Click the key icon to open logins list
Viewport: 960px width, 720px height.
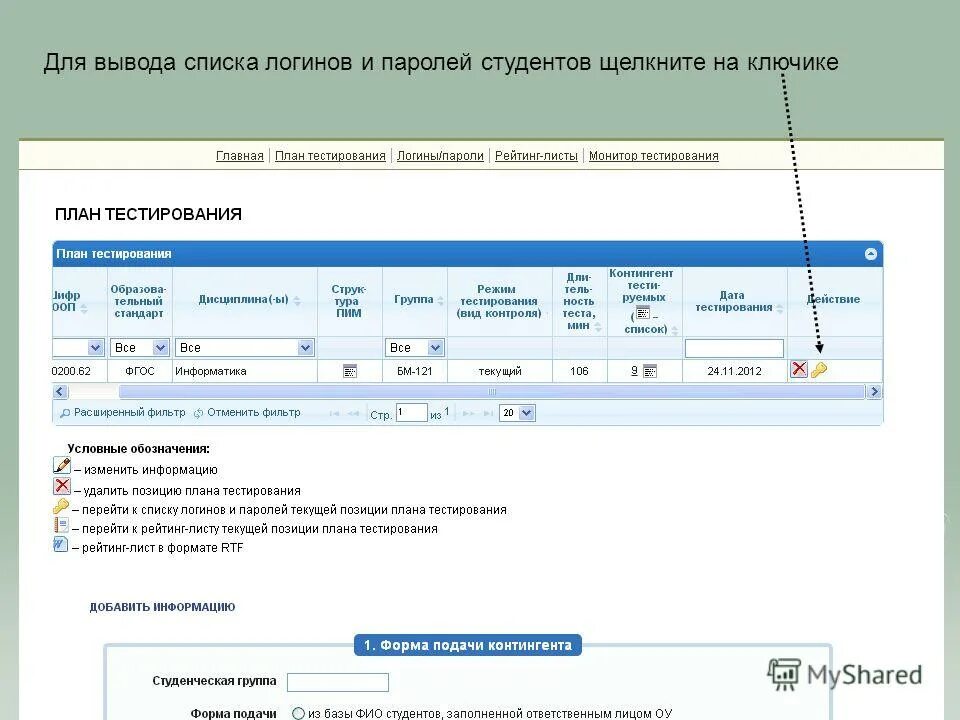coord(818,370)
